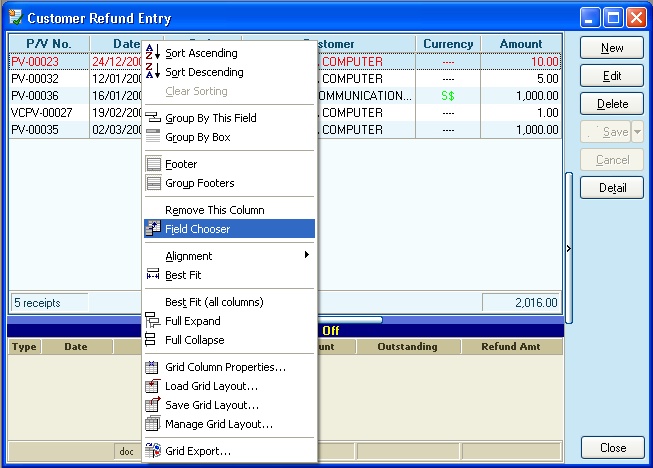Click the side panel expand arrow
This screenshot has width=653, height=468.
click(x=568, y=249)
